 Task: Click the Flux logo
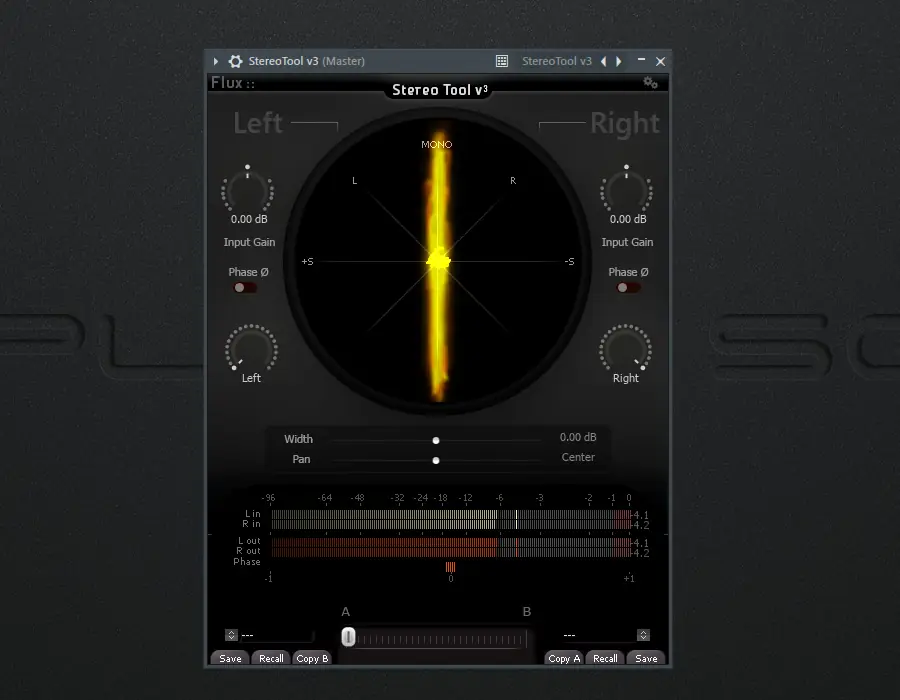[232, 83]
